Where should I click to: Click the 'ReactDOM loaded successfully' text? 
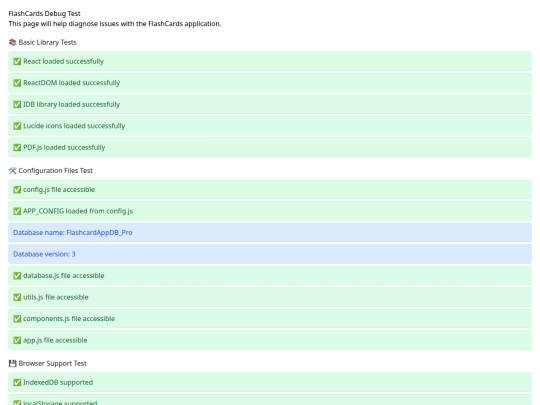[72, 83]
